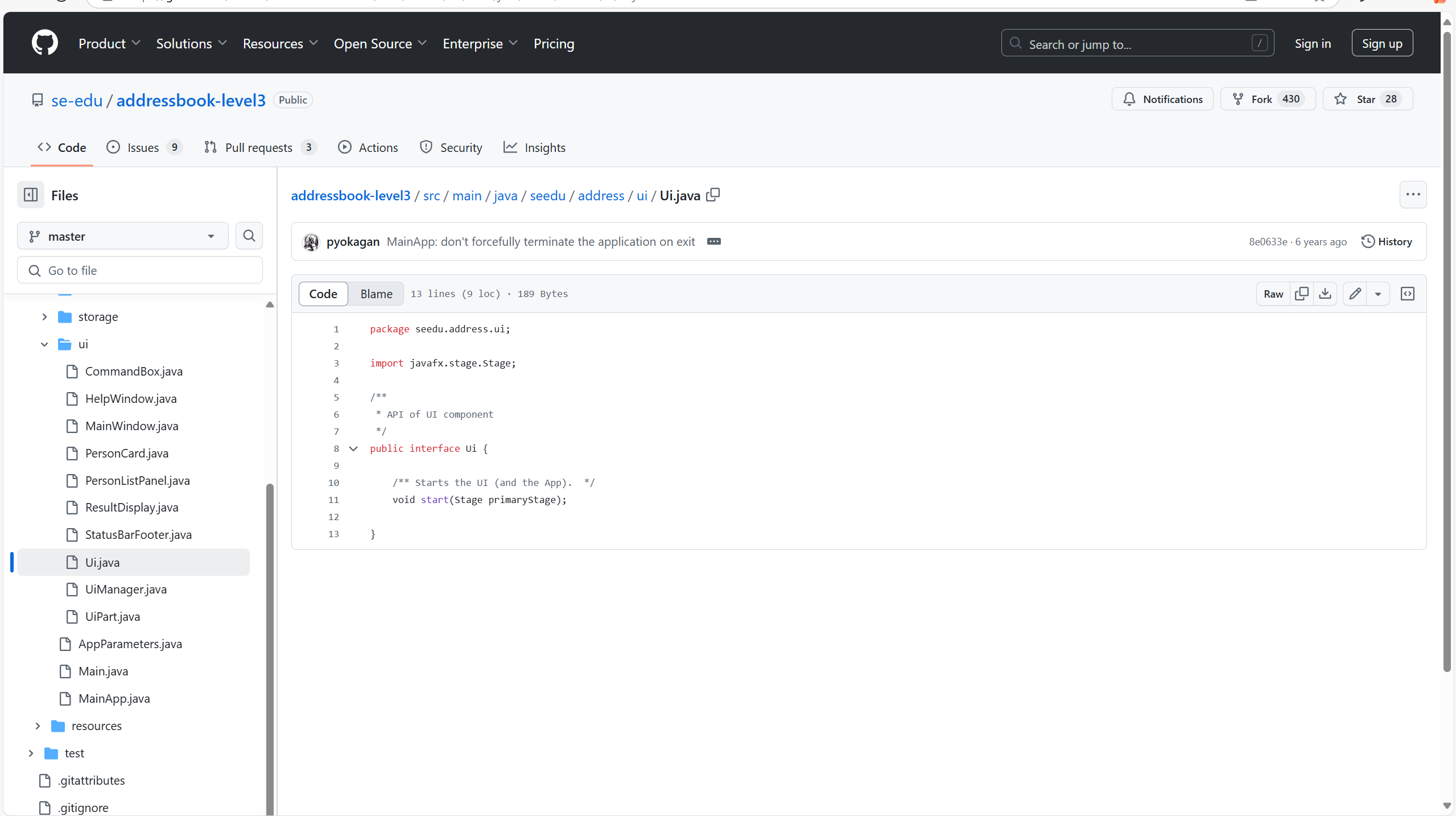Collapse the Files side panel
1456x816 pixels.
(31, 195)
